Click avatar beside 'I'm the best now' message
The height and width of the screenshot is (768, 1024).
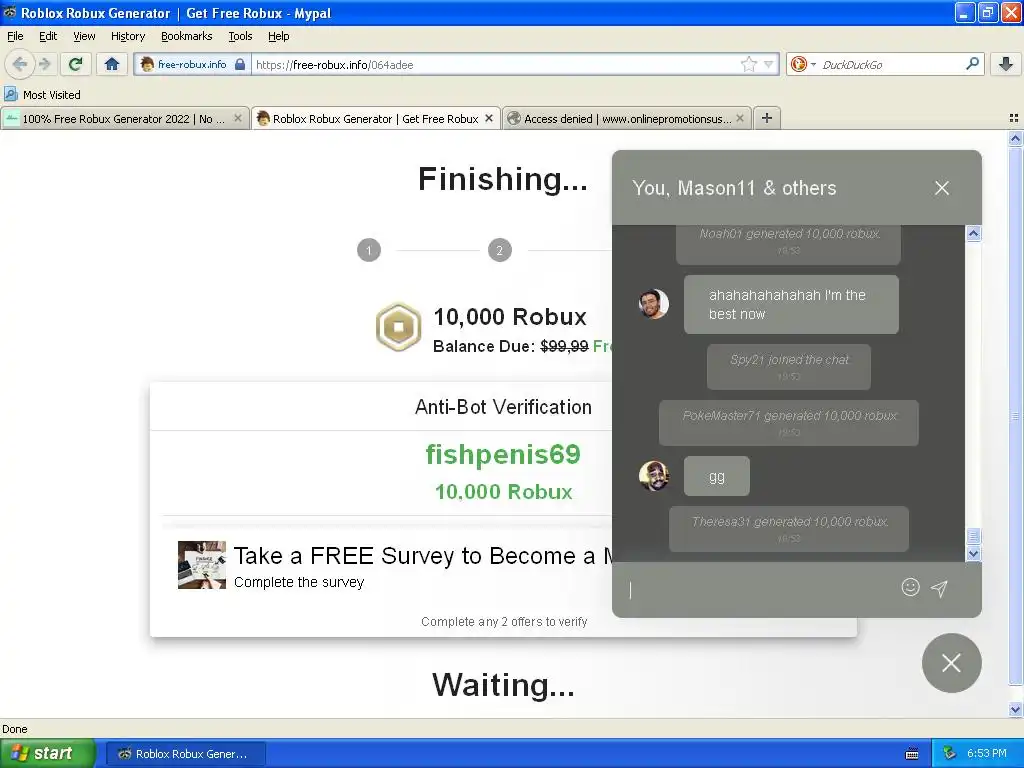(x=654, y=304)
